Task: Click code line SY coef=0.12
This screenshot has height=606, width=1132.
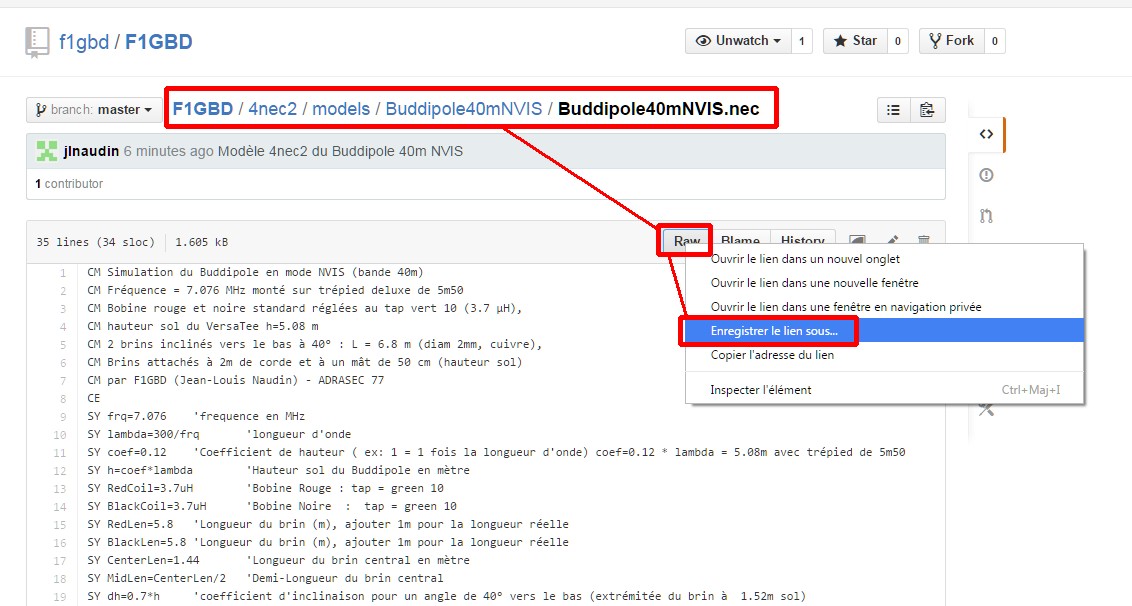Action: (x=496, y=453)
